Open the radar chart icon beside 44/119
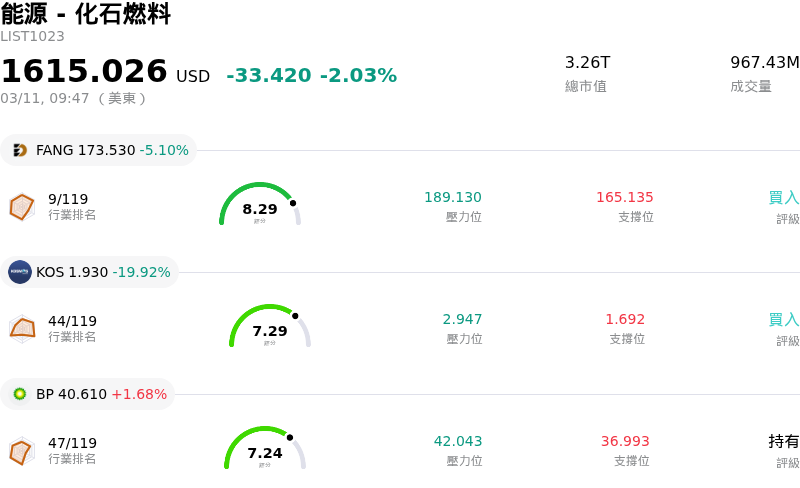800x488 pixels. tap(22, 329)
